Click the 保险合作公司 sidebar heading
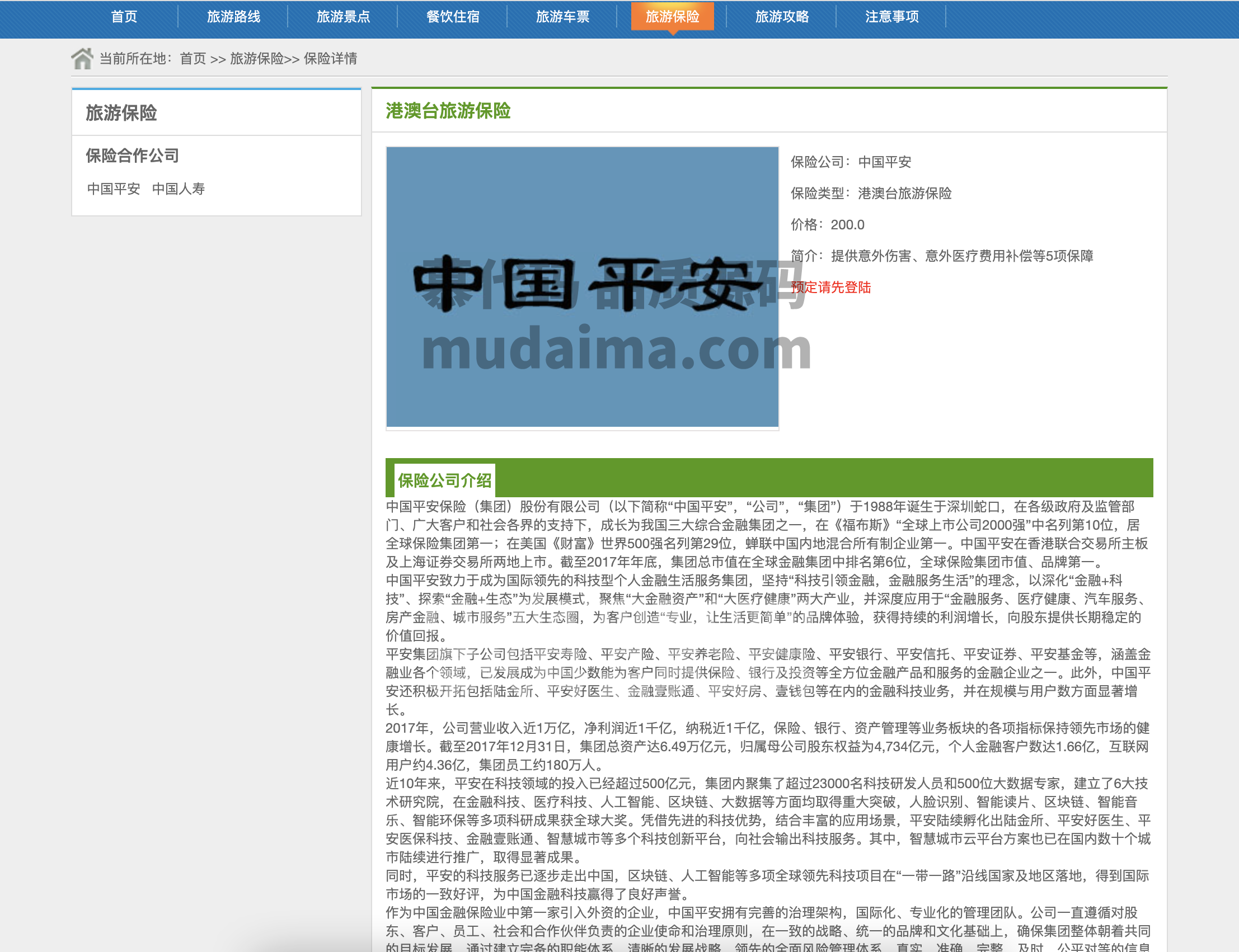Screen dimensions: 1239x952 132,155
